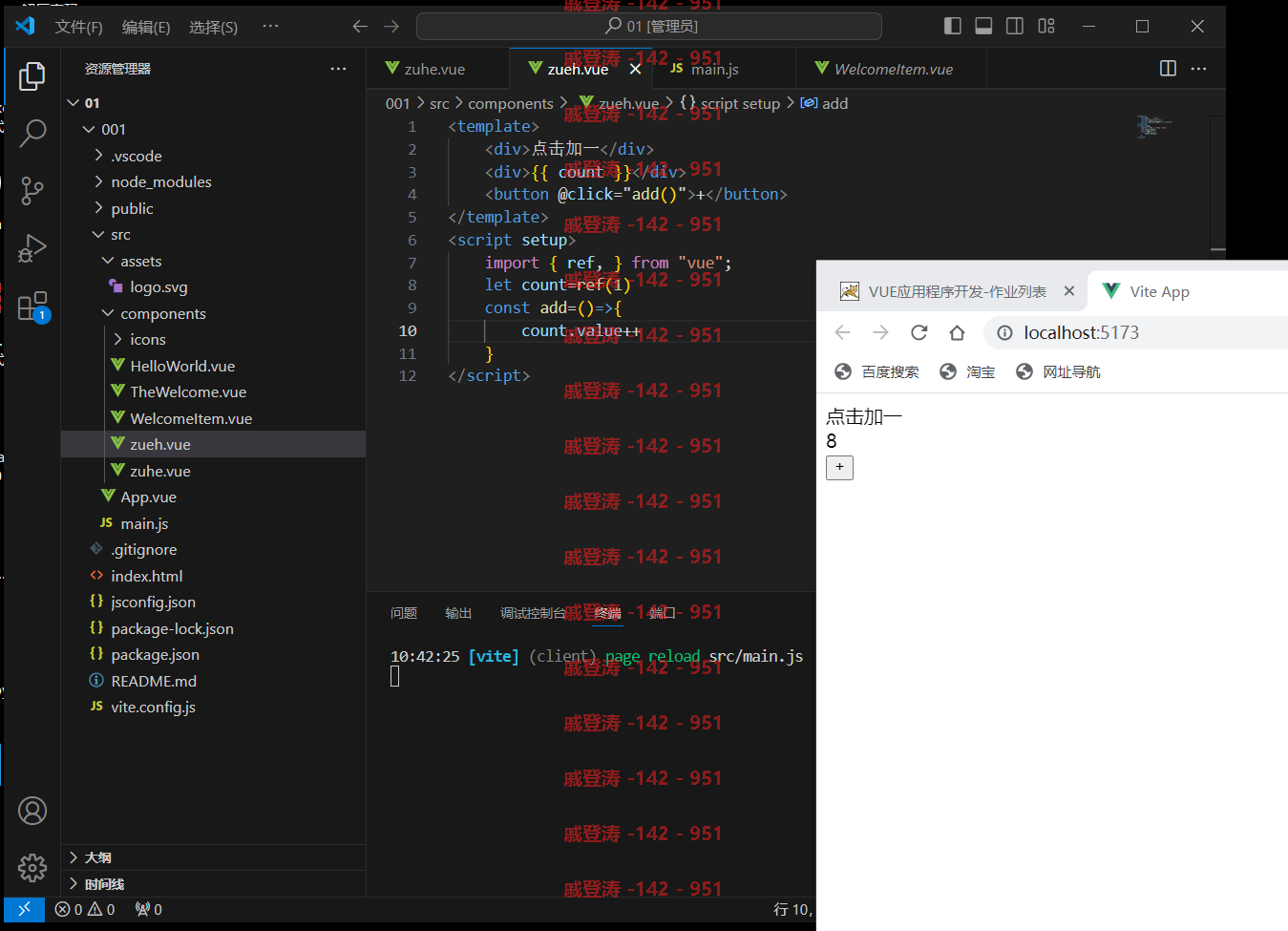Open the Extensions view
Viewport: 1288px width, 931px height.
point(32,307)
